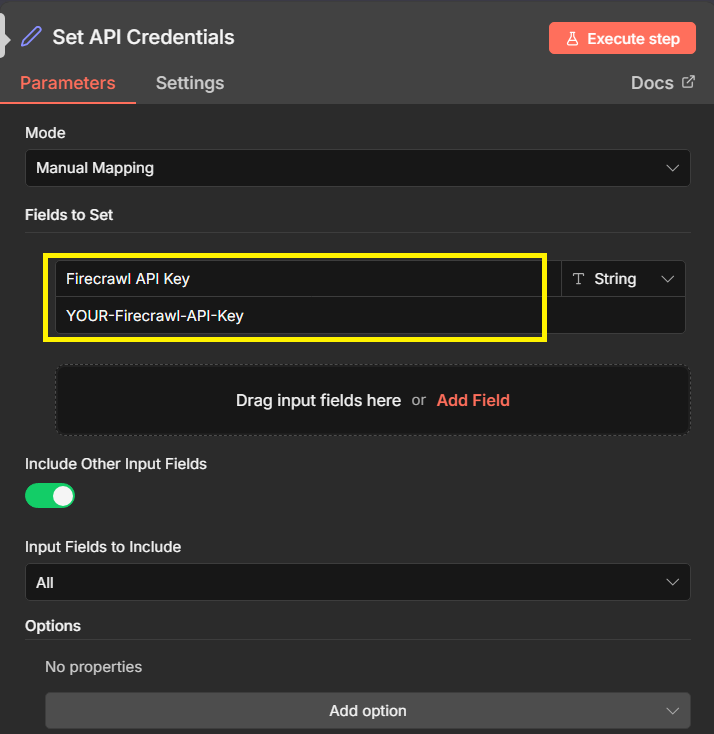The image size is (714, 734).
Task: Click the T type icon beside String
Action: pyautogui.click(x=578, y=279)
